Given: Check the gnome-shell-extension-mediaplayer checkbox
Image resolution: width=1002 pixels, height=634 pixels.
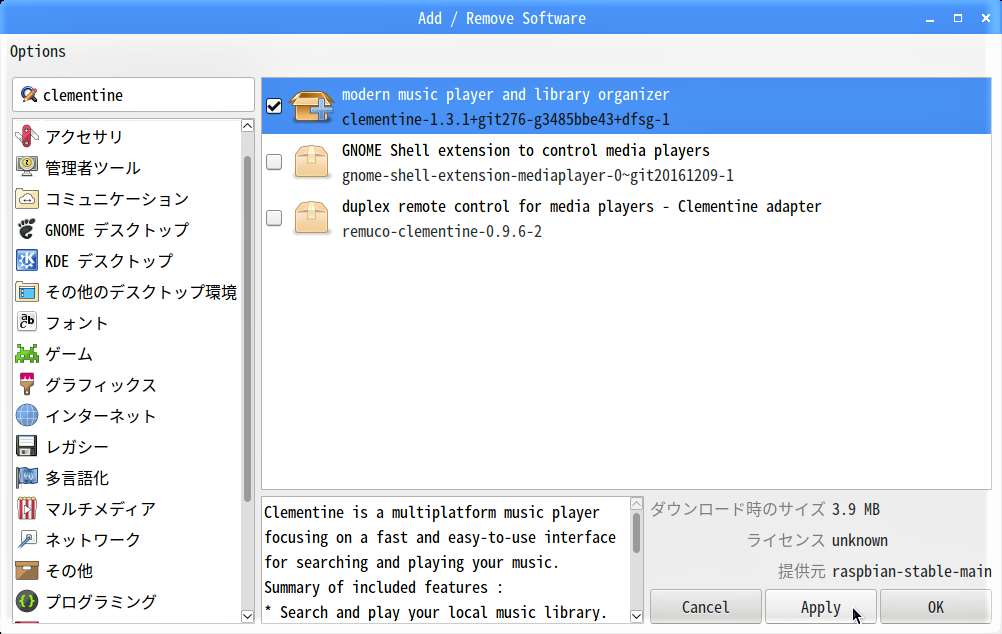Looking at the screenshot, I should point(274,162).
